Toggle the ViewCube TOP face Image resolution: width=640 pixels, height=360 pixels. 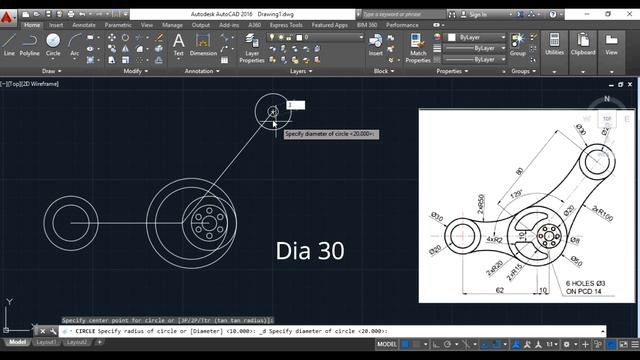[607, 119]
